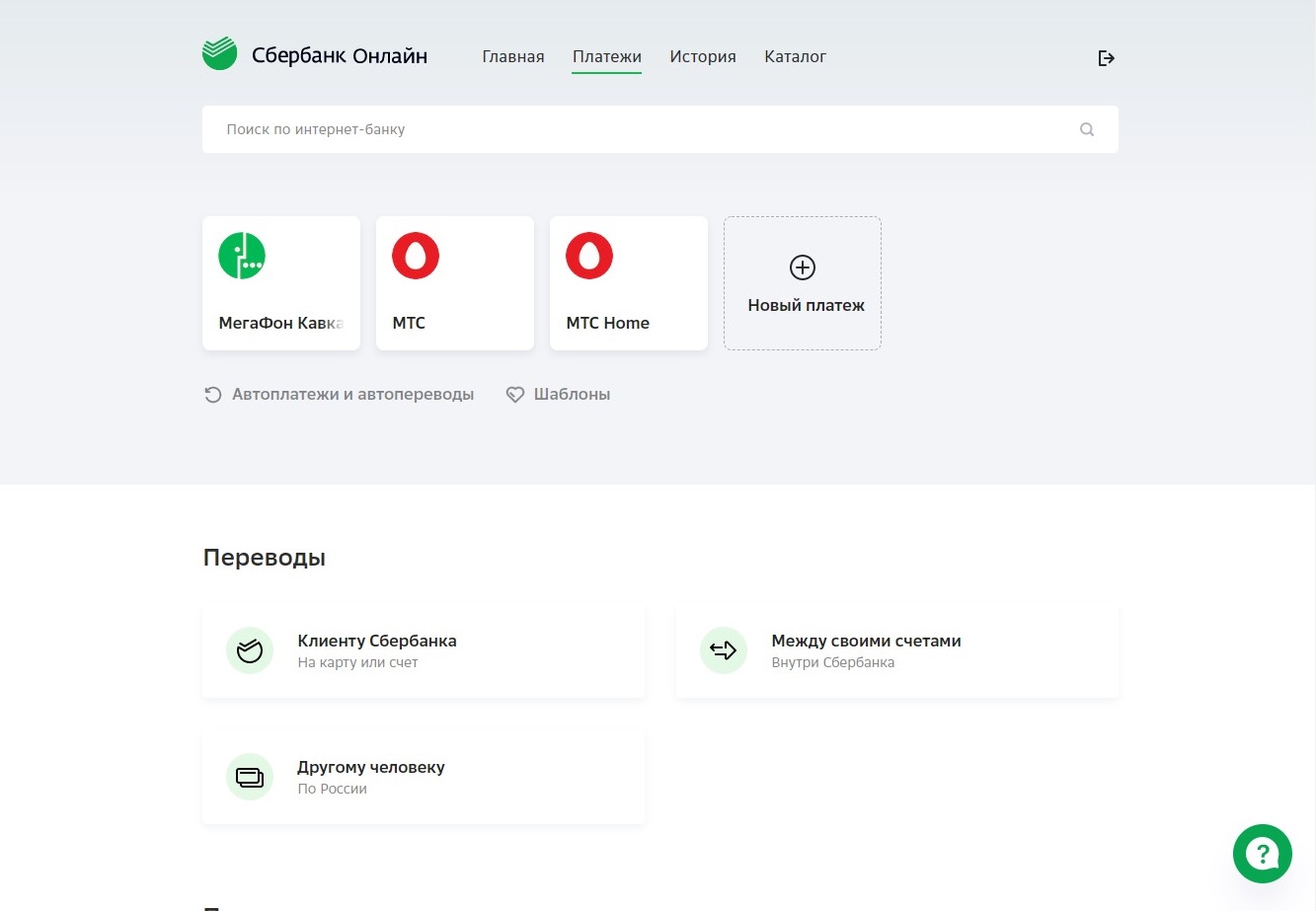
Task: Choose Между своими счетами transfer option
Action: (x=897, y=650)
